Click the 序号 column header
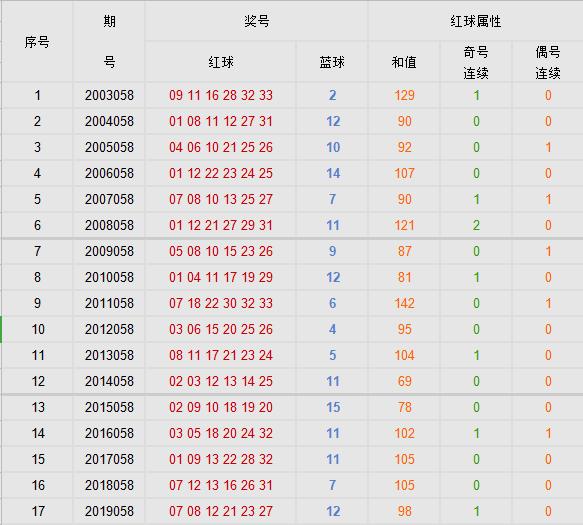Screen dimensions: 583x525 pyautogui.click(x=37, y=42)
